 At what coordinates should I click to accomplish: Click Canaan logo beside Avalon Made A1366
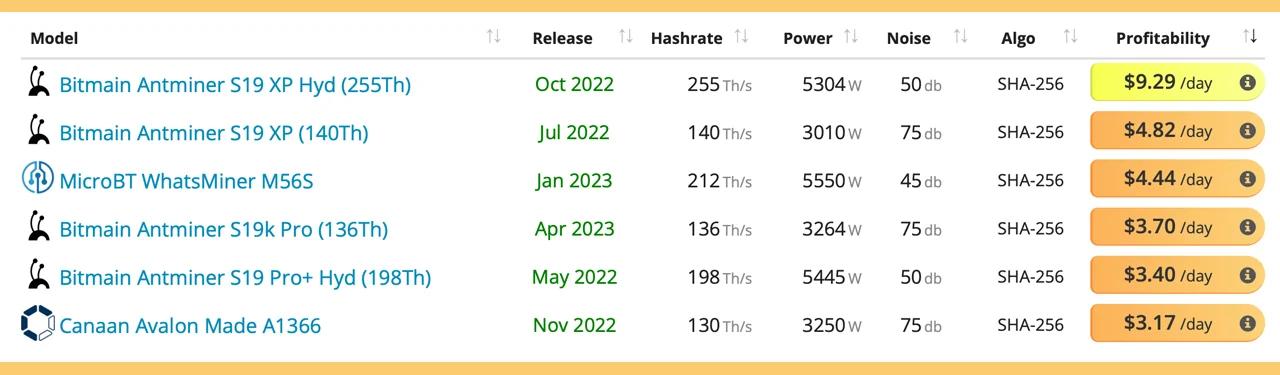[x=38, y=324]
